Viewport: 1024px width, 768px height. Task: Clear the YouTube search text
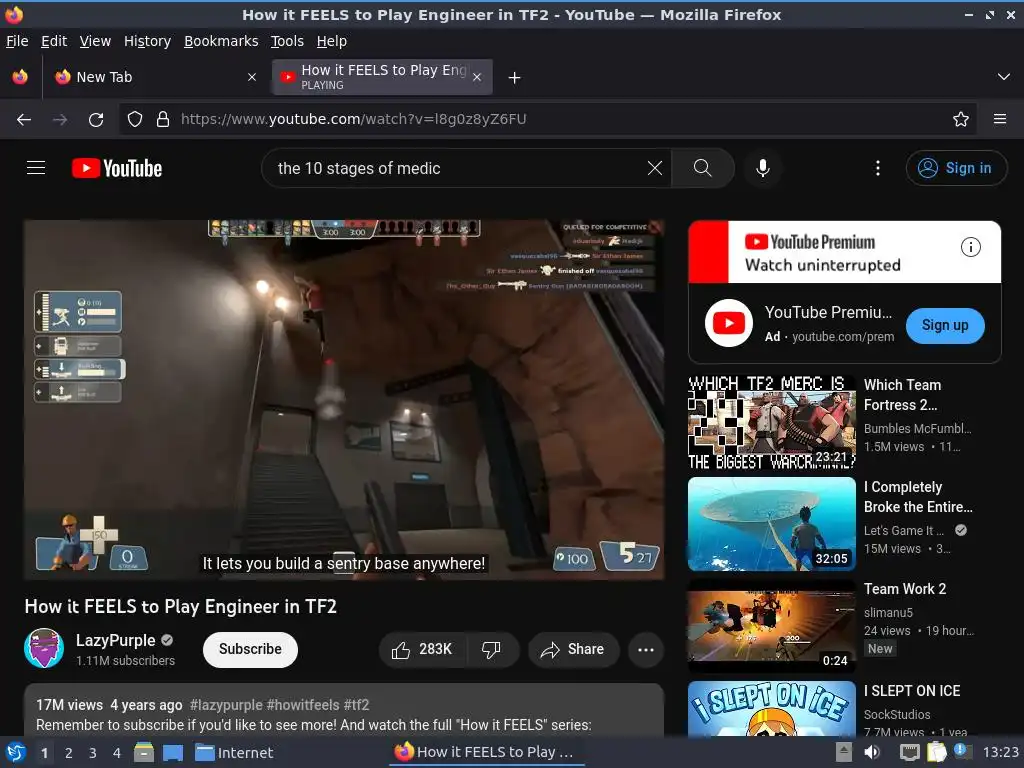coord(654,168)
